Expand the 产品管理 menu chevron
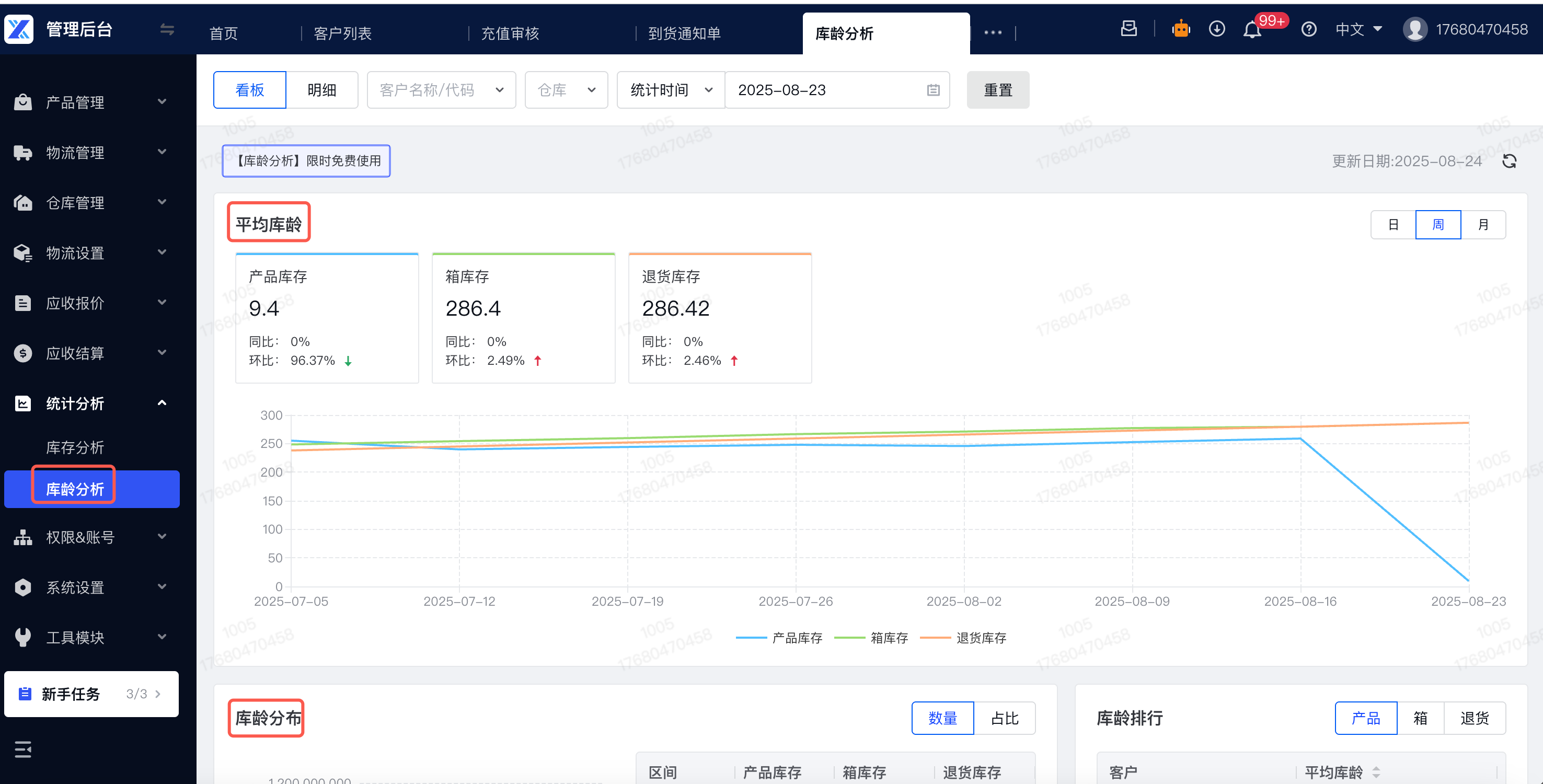The image size is (1543, 784). (x=162, y=102)
